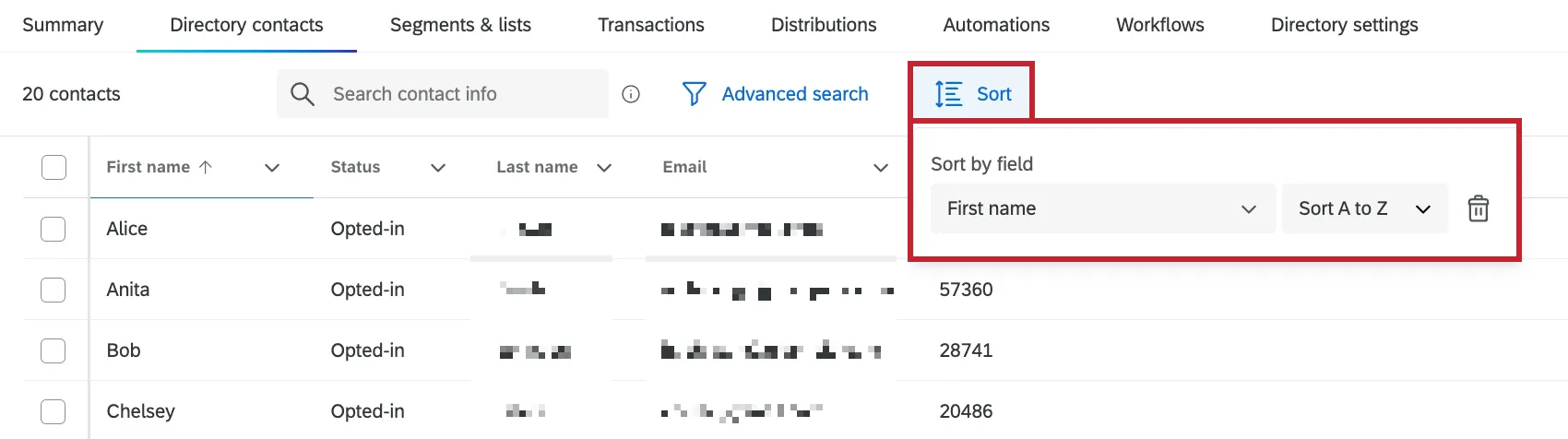Focus the Search contact info field
Screen dimensions: 1568x439
coord(461,94)
